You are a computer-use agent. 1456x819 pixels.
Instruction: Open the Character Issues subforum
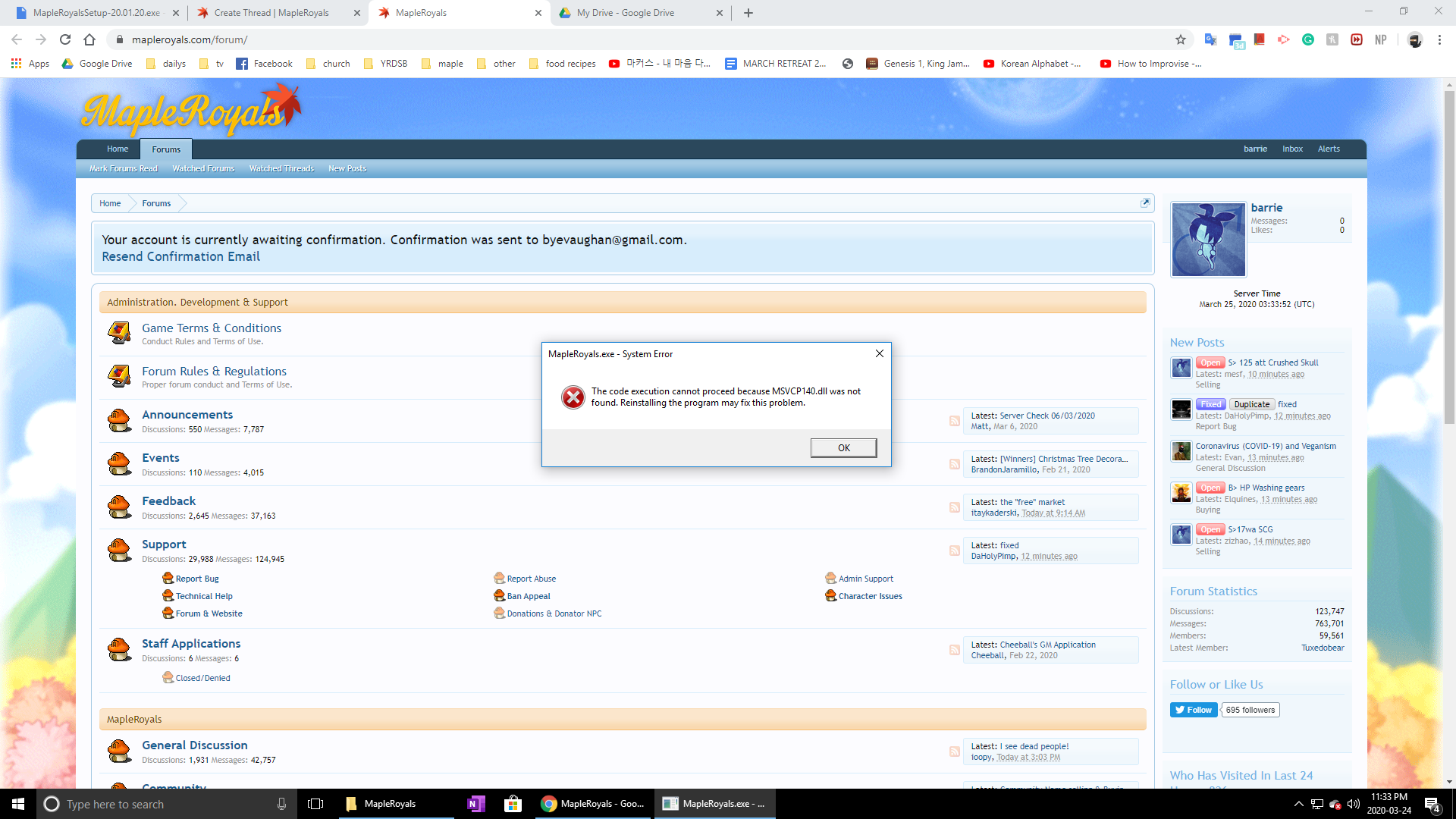[870, 596]
